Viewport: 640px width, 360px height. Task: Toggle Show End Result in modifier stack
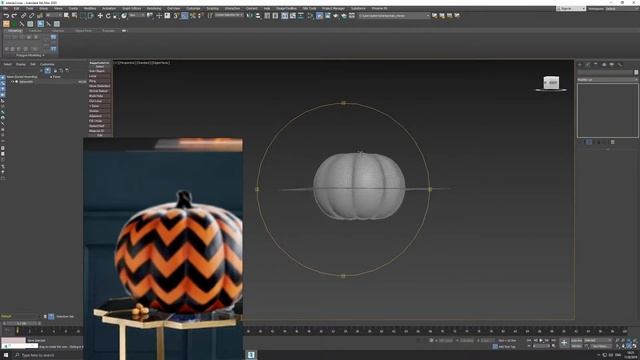click(588, 142)
